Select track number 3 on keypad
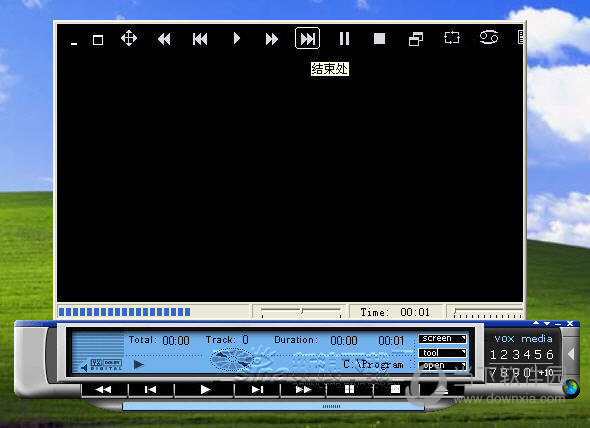Viewport: 590px width, 428px height. point(516,355)
